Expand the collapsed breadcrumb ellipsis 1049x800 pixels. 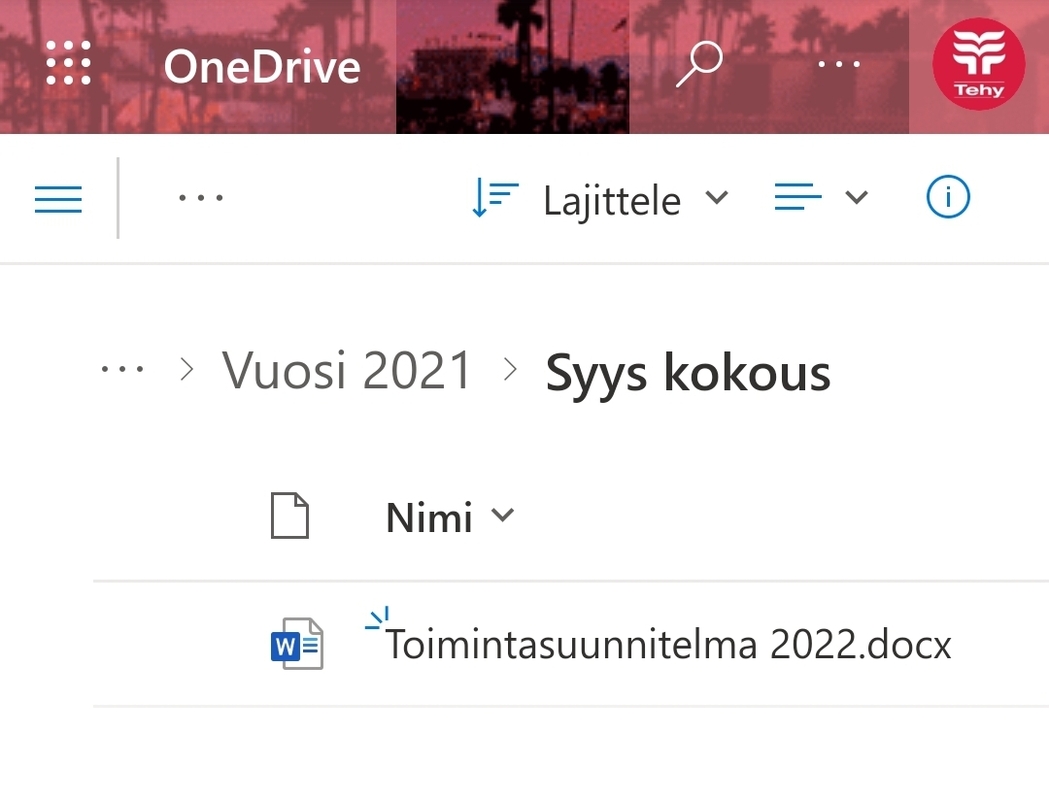pyautogui.click(x=123, y=371)
